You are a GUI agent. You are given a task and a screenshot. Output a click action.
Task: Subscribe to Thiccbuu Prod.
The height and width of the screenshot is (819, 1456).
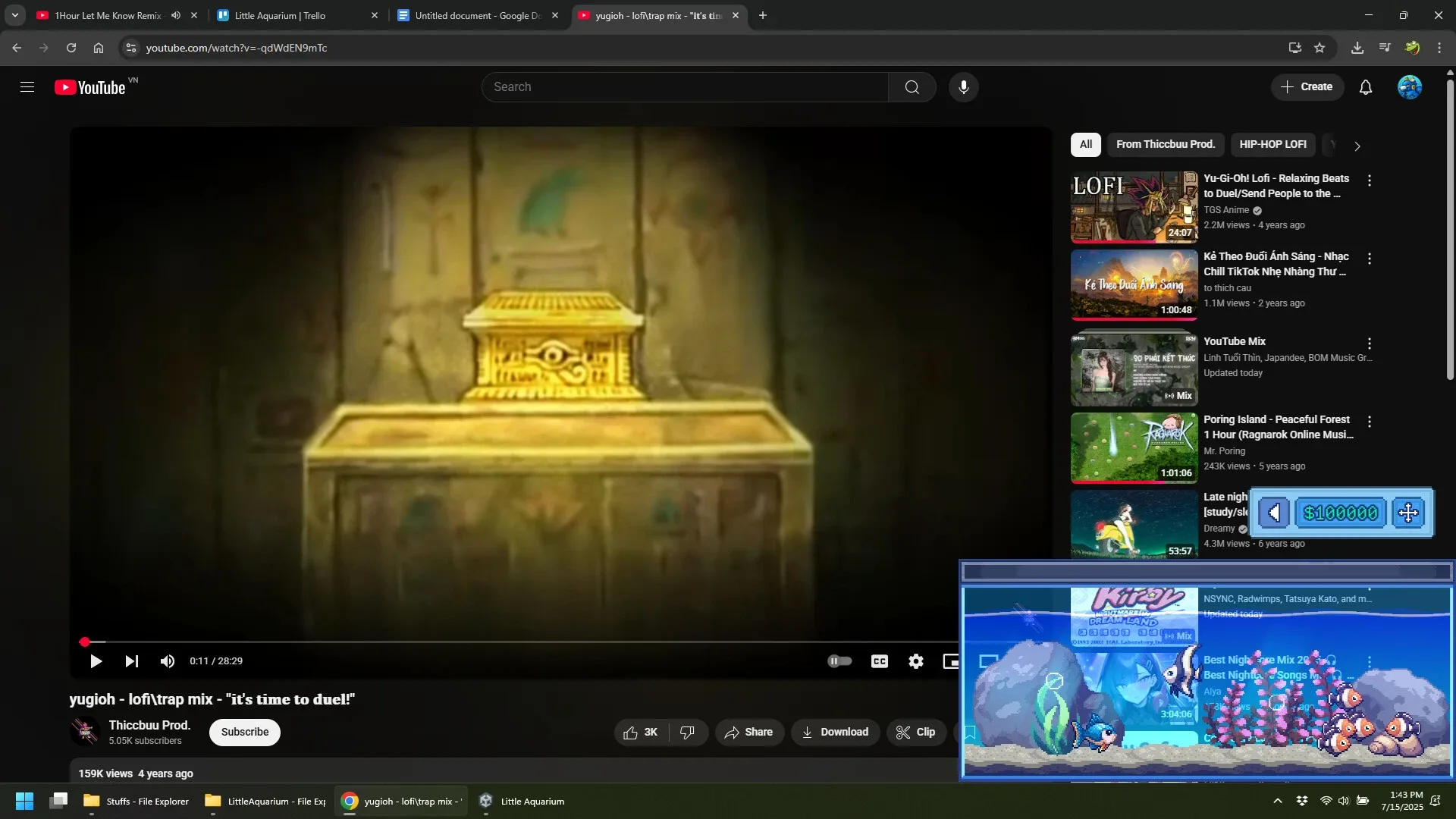click(x=244, y=732)
